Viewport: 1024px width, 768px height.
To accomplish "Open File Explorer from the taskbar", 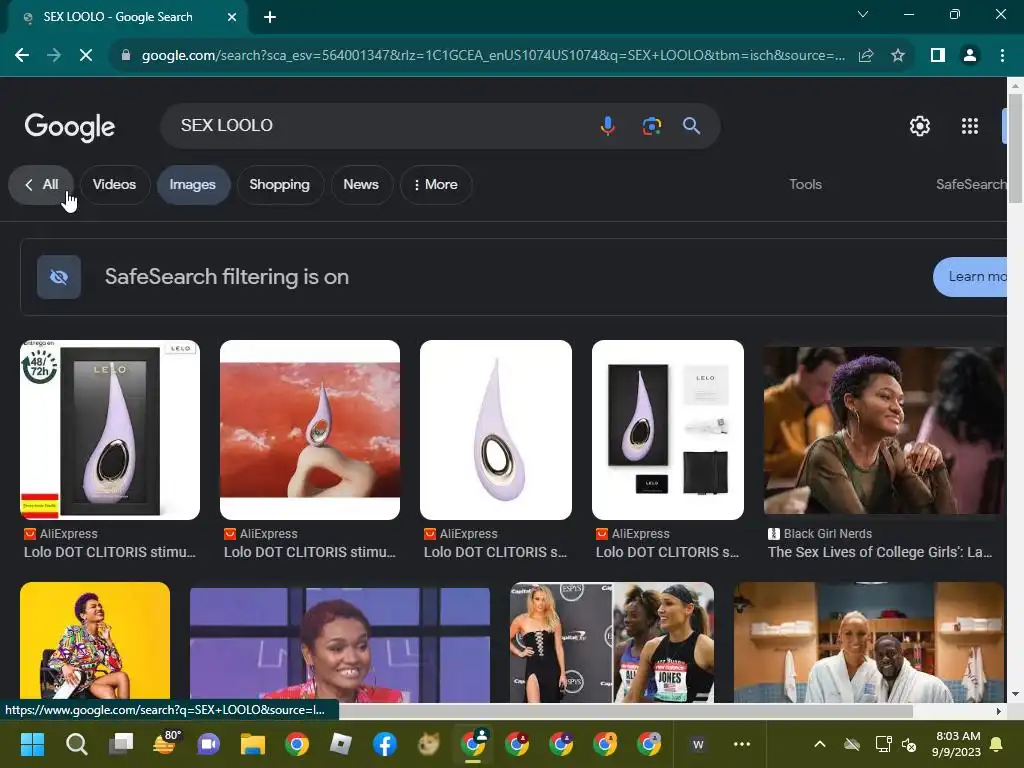I will pos(253,744).
